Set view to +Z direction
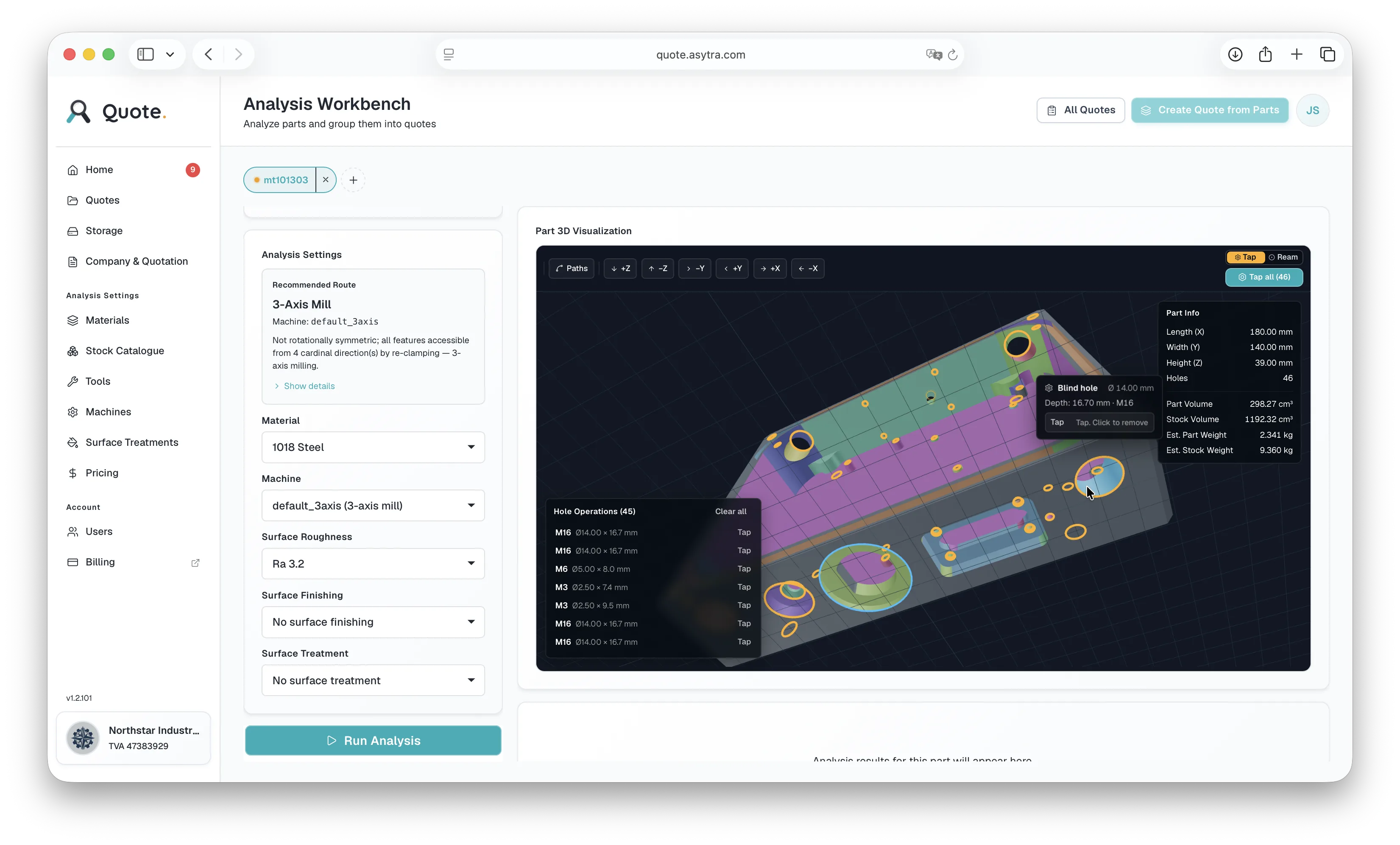1400x845 pixels. (620, 269)
